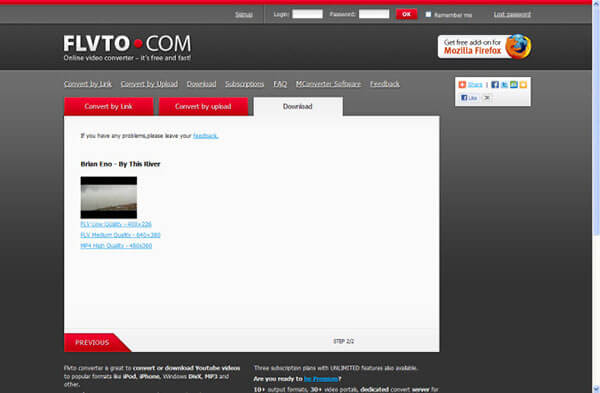Click the red AddThis share plus icon
This screenshot has height=393, width=600.
tap(462, 85)
